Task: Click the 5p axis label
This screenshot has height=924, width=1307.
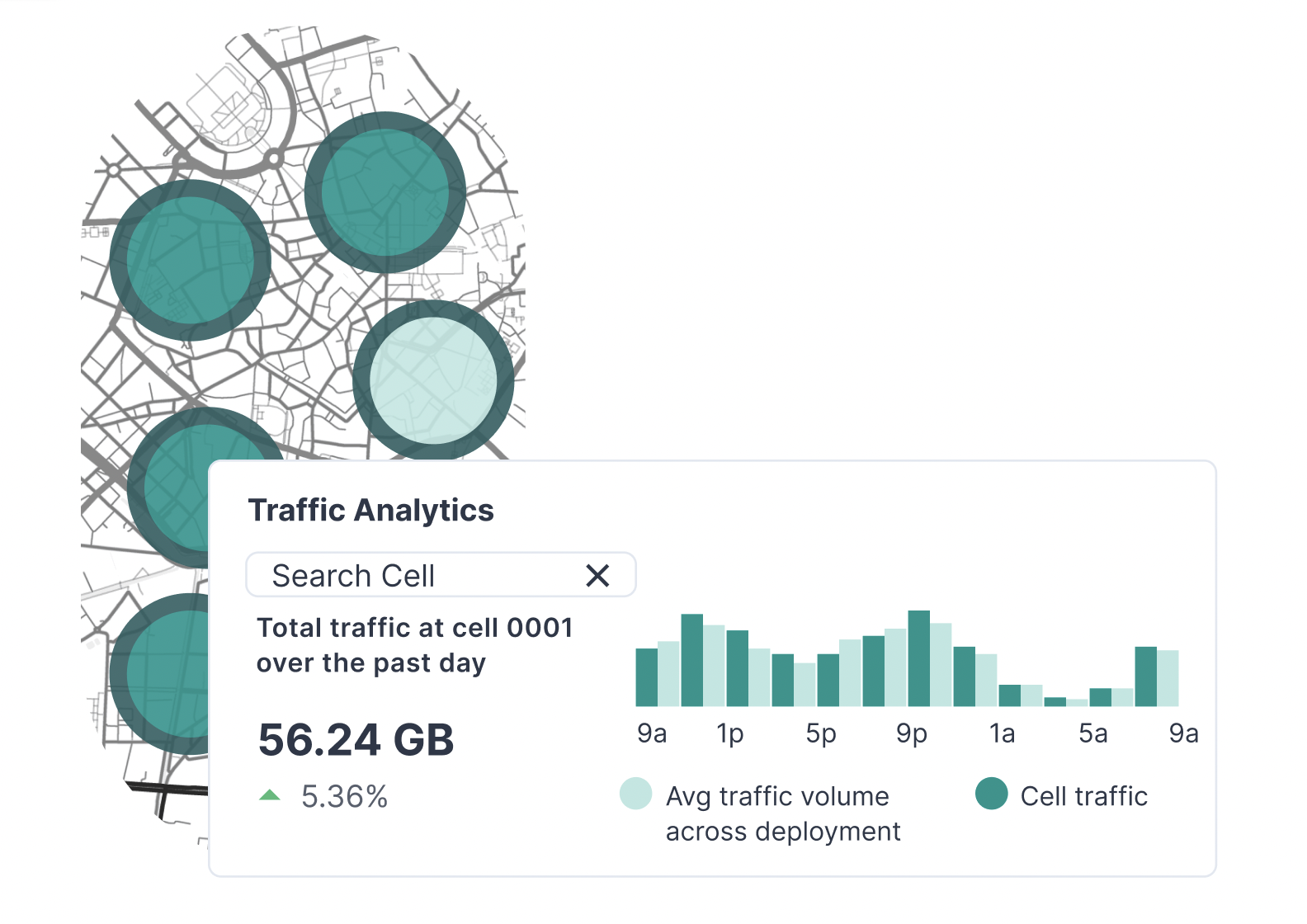Action: (x=821, y=733)
